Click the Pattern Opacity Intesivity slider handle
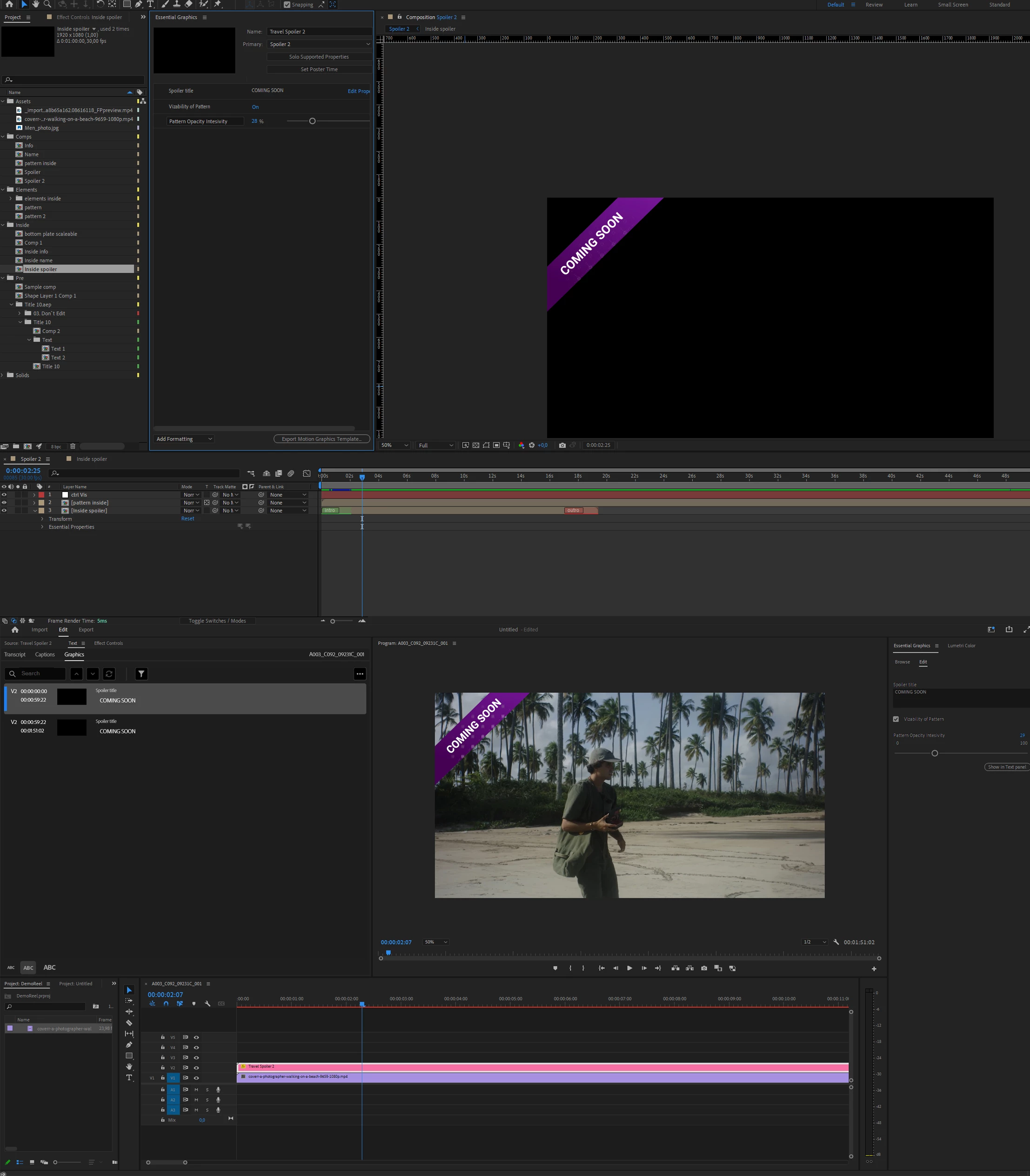Screen dimensions: 1030x1176 tap(312, 121)
